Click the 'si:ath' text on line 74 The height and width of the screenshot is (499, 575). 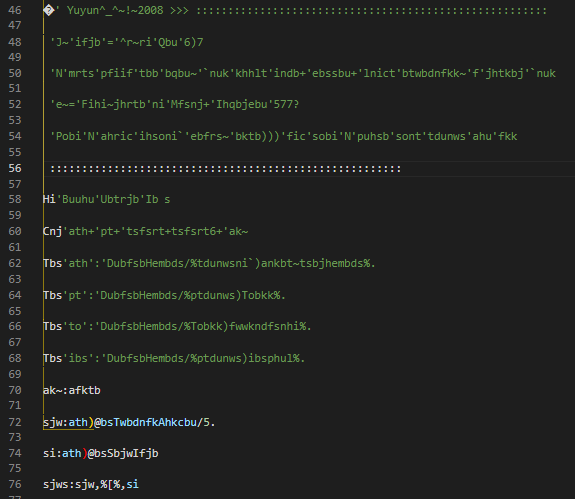click(x=62, y=454)
